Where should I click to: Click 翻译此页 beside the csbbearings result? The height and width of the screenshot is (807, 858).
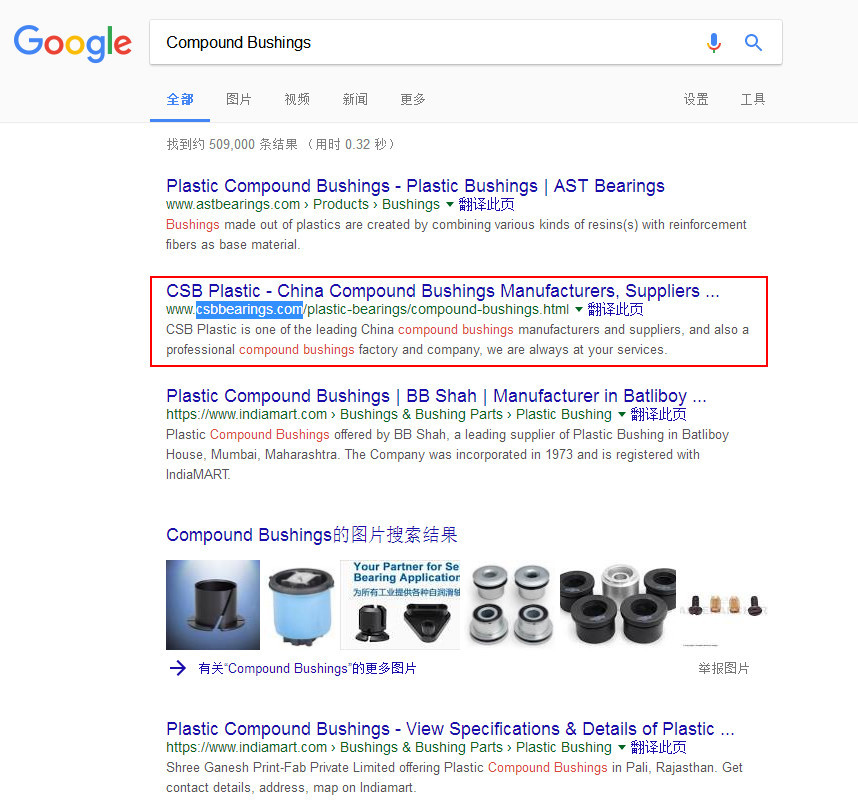615,310
